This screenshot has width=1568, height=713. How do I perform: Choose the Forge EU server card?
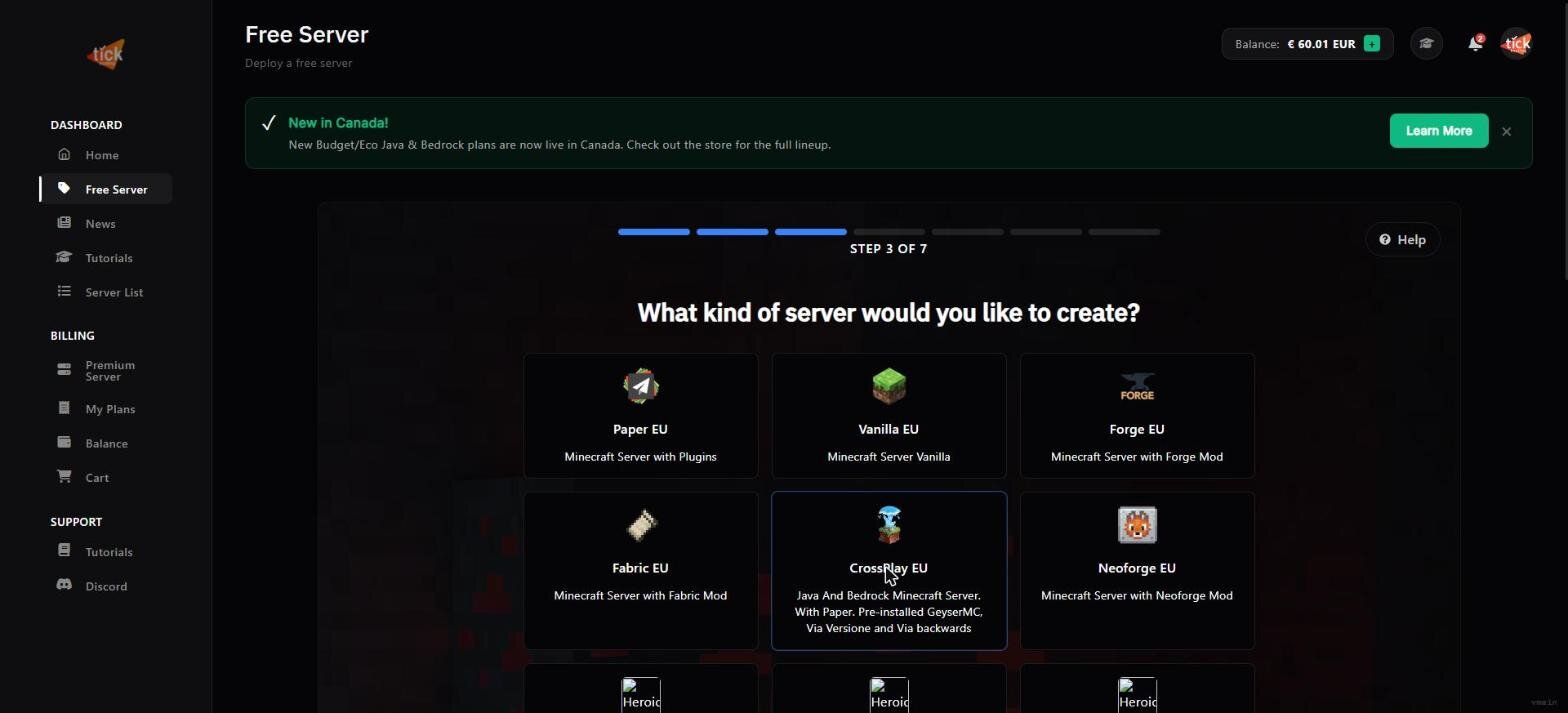tap(1137, 416)
